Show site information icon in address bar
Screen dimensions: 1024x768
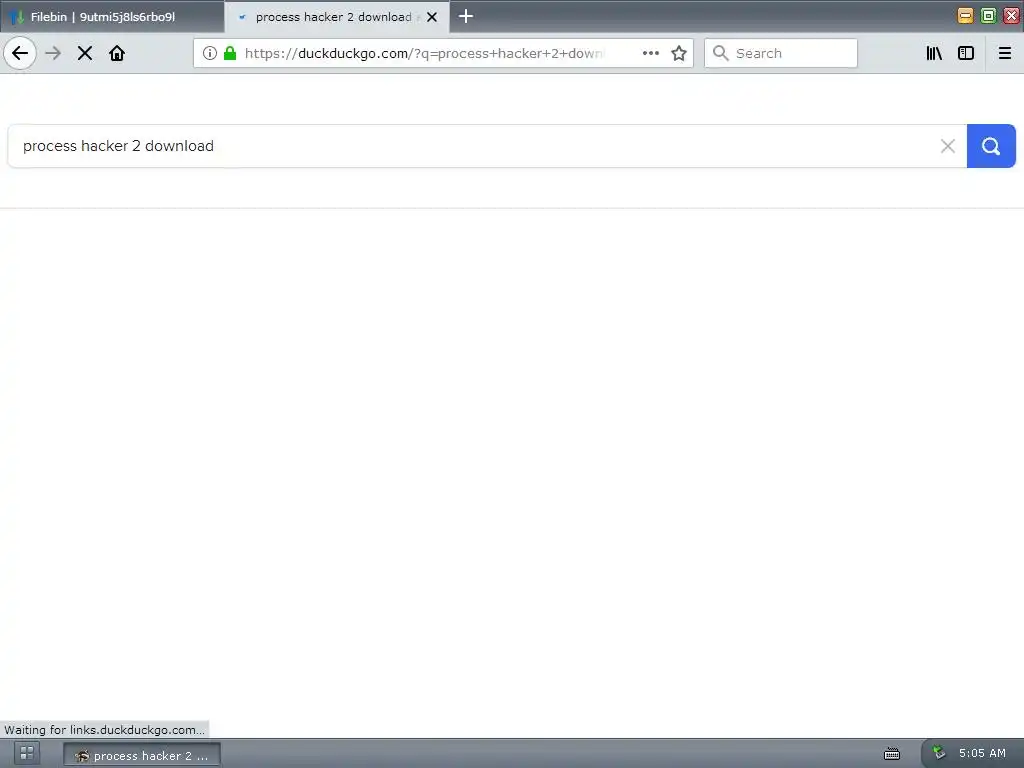click(x=210, y=53)
